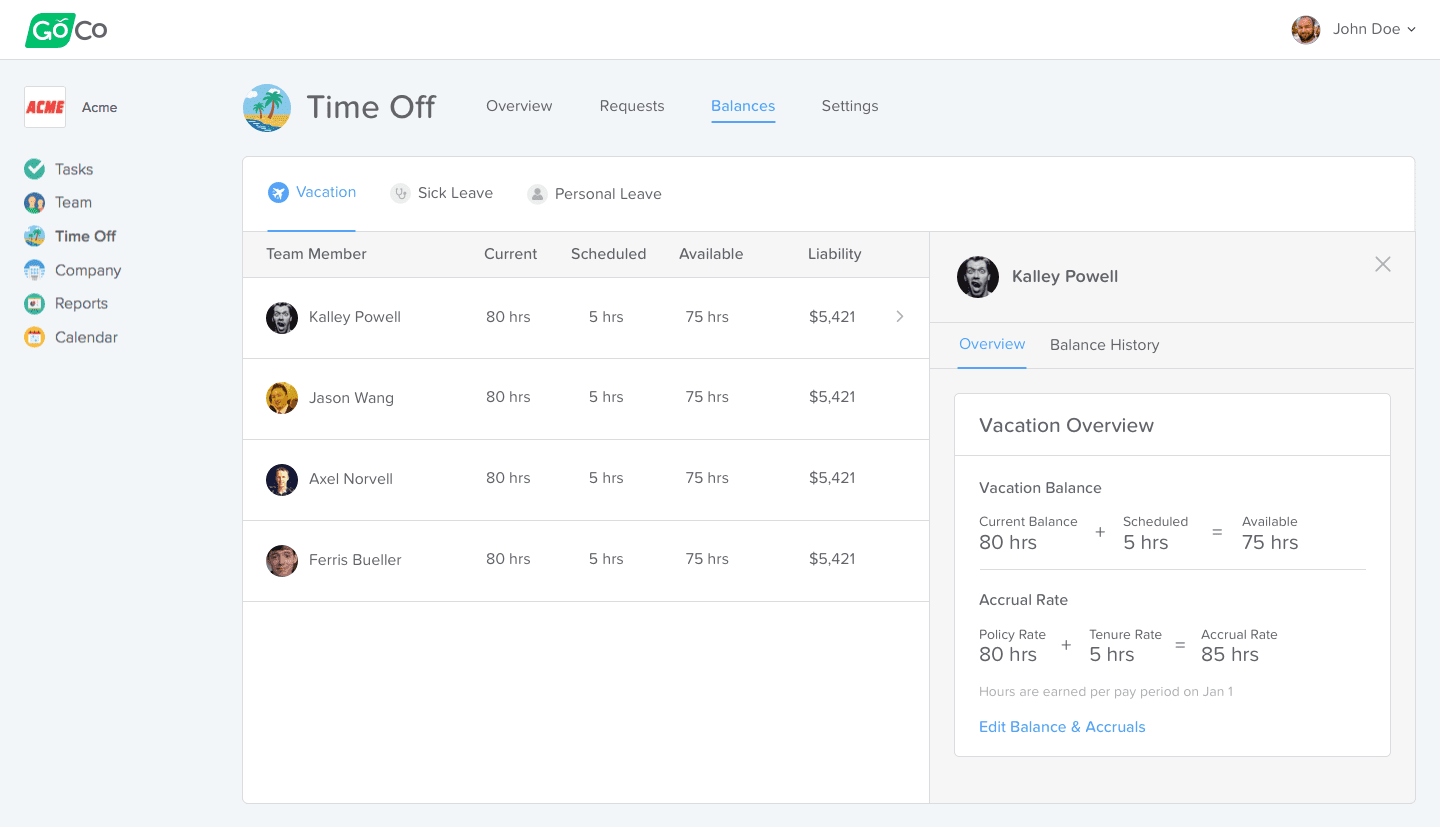Viewport: 1440px width, 827px height.
Task: Click the Sick Leave stethoscope icon
Action: 401,194
